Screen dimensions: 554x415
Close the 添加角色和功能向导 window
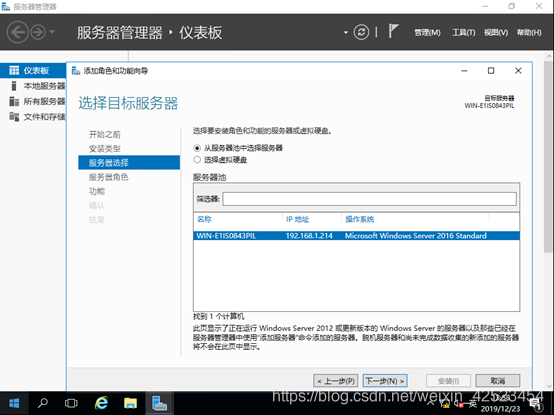518,71
